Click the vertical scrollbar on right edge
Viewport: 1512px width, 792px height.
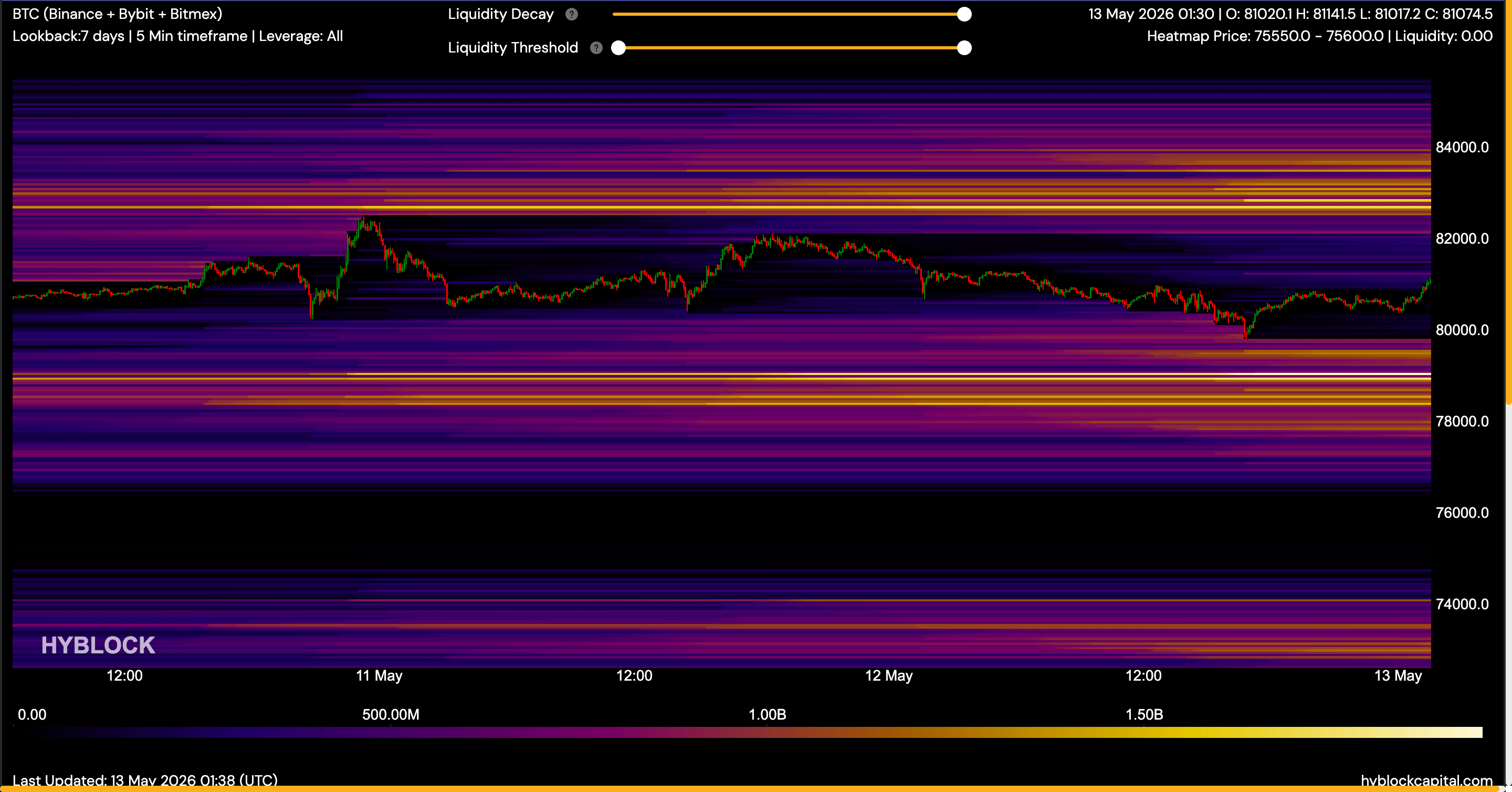coord(1508,203)
